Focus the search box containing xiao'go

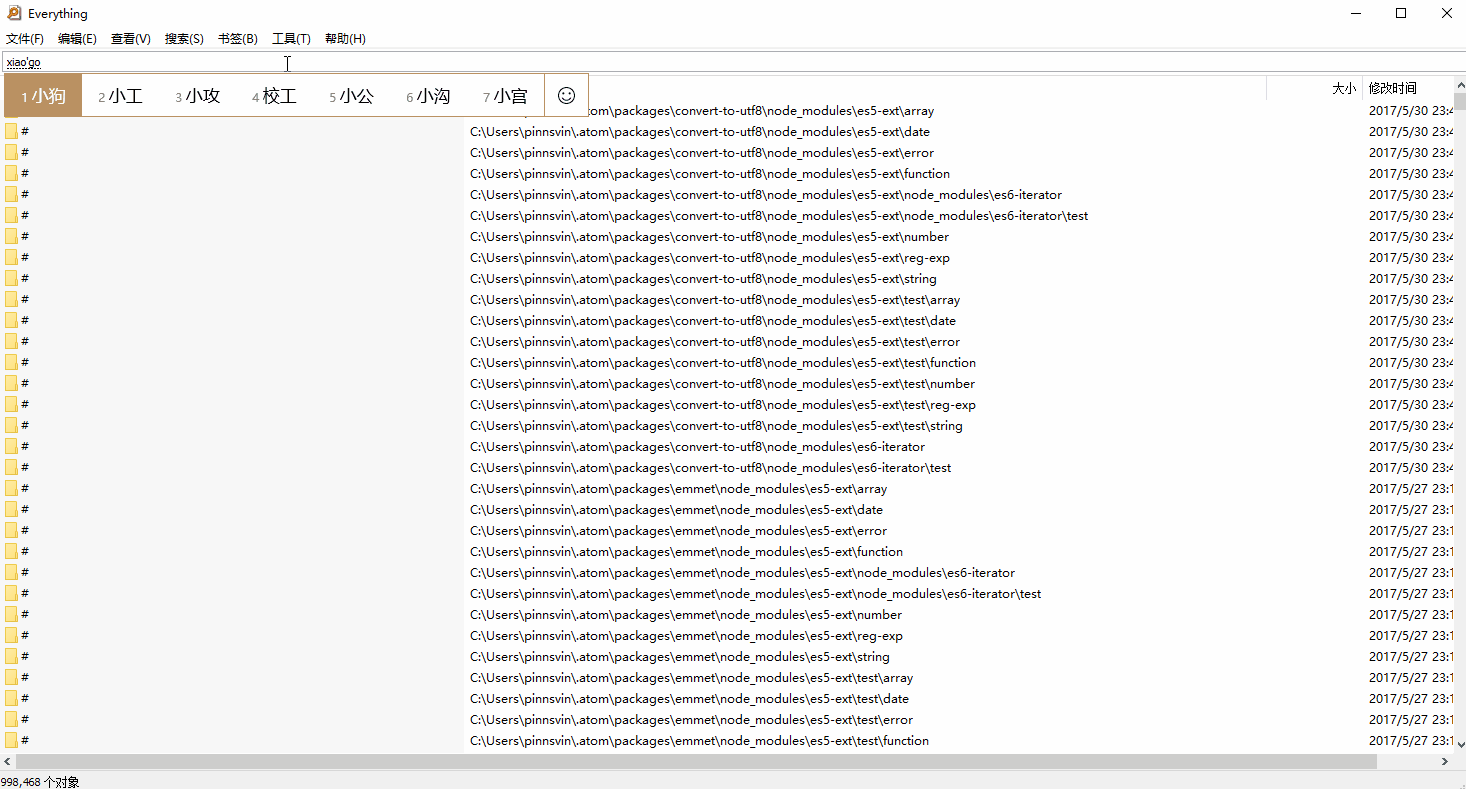pyautogui.click(x=732, y=62)
